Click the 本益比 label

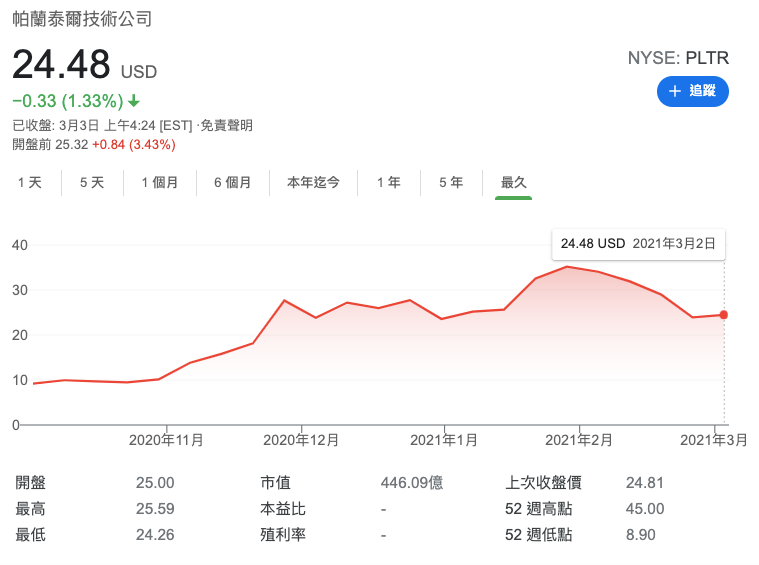[283, 509]
